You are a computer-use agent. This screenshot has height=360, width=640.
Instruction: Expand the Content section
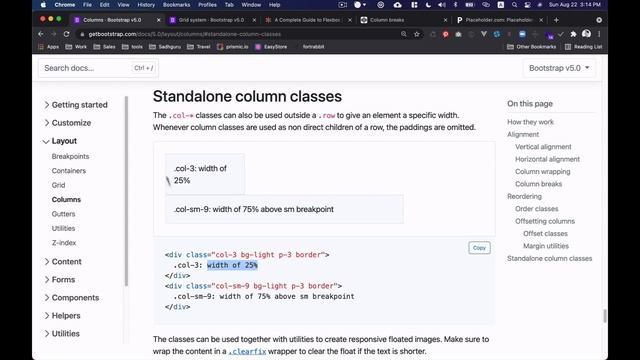[x=63, y=262]
